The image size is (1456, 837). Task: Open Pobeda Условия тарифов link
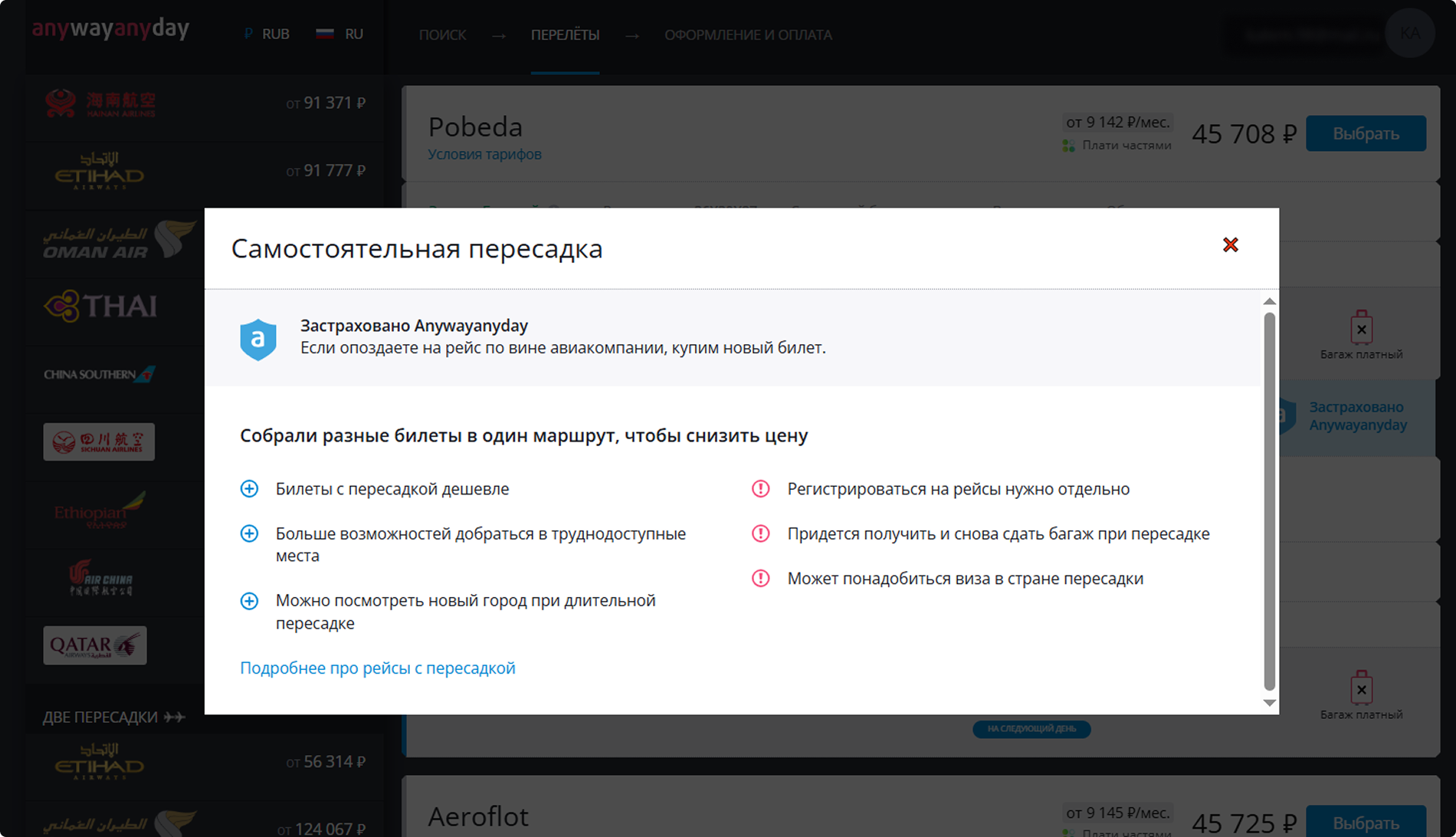point(484,154)
